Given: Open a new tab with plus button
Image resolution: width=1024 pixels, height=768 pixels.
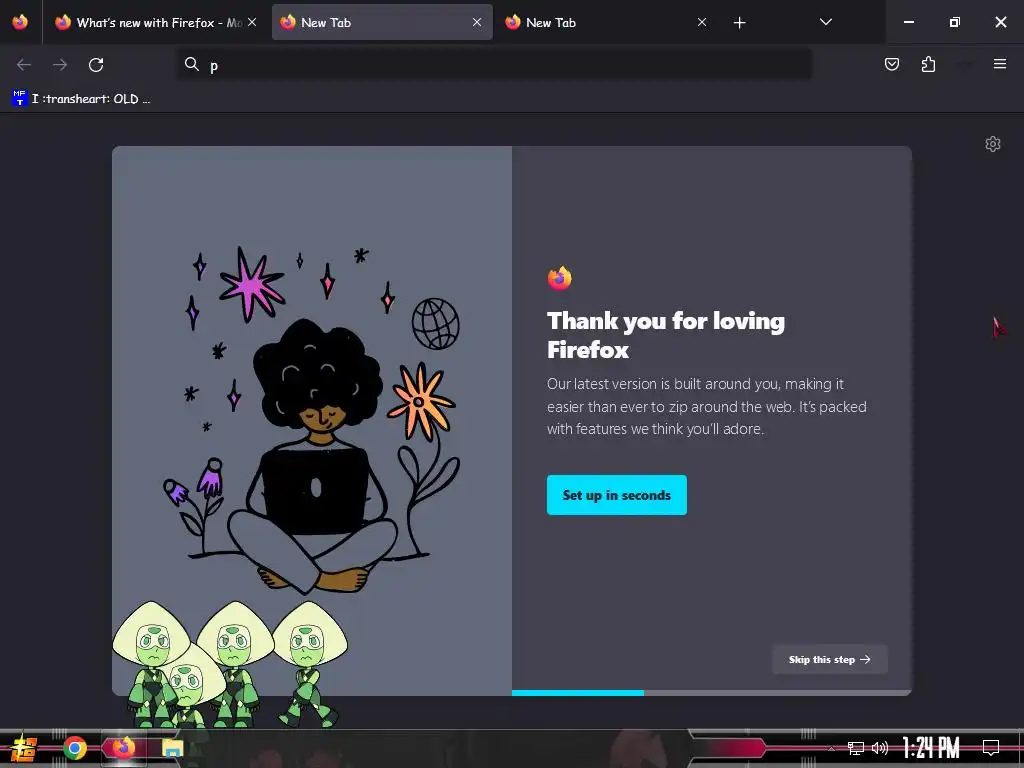Looking at the screenshot, I should (739, 23).
